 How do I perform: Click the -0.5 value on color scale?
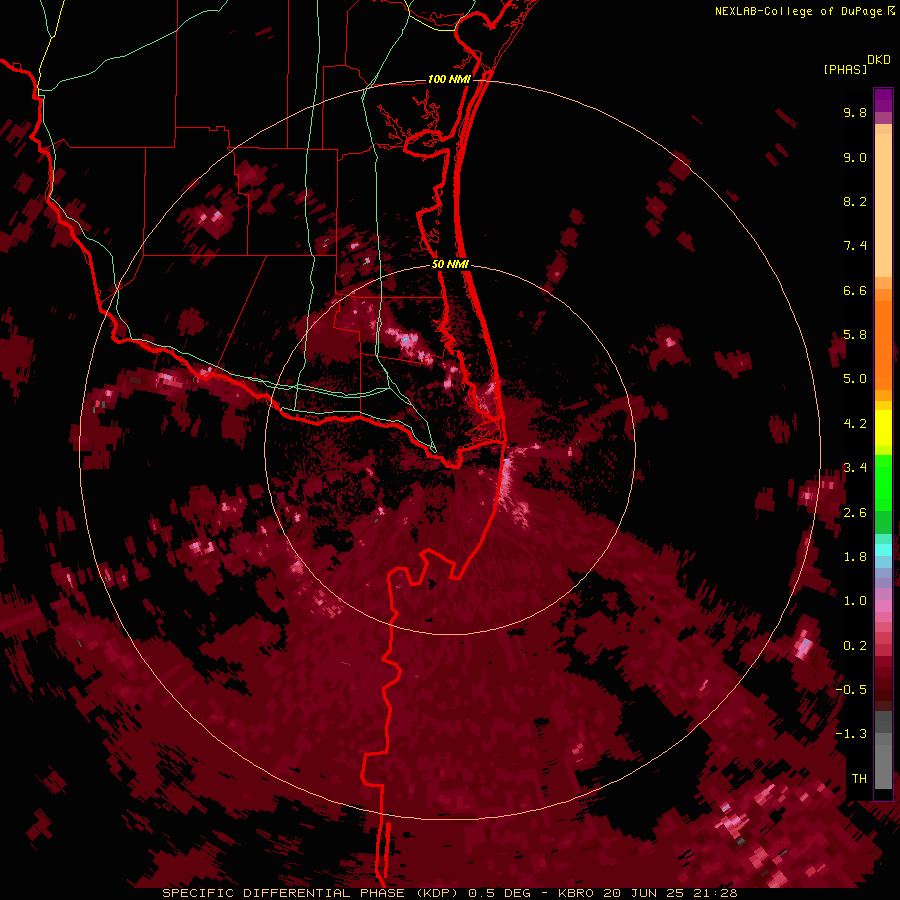coord(851,690)
